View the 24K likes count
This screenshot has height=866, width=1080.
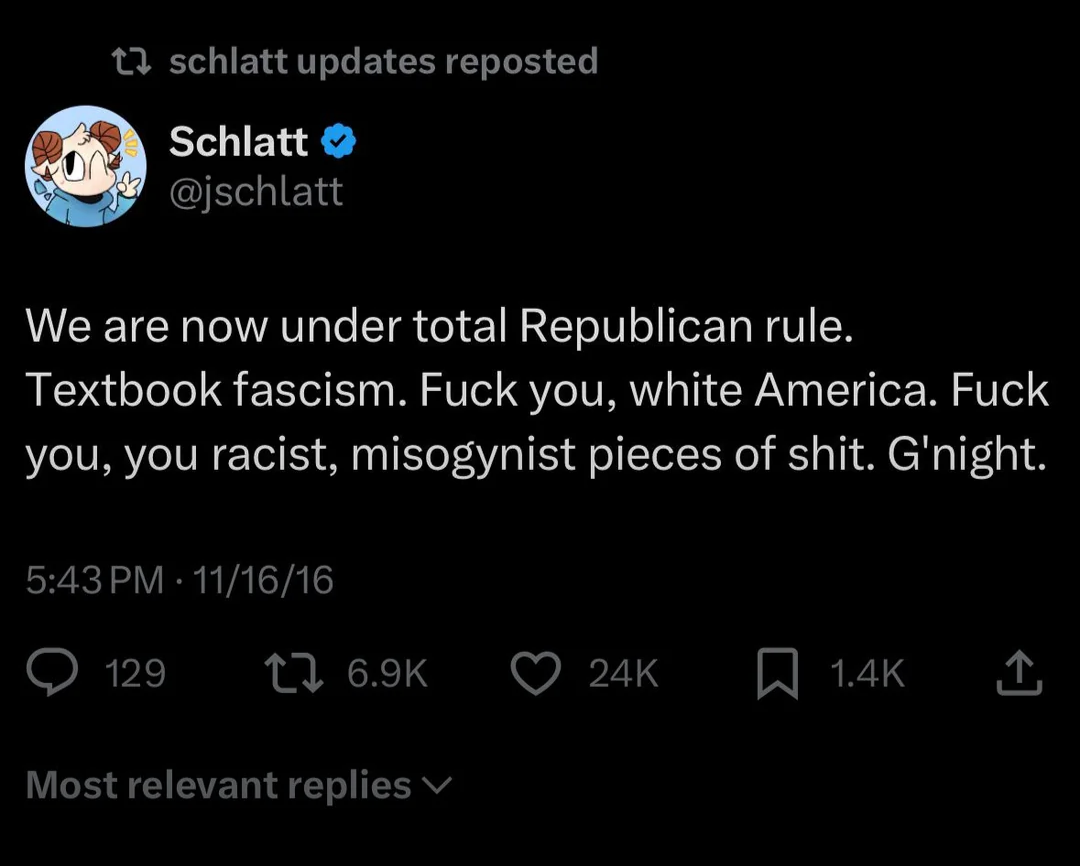[623, 674]
